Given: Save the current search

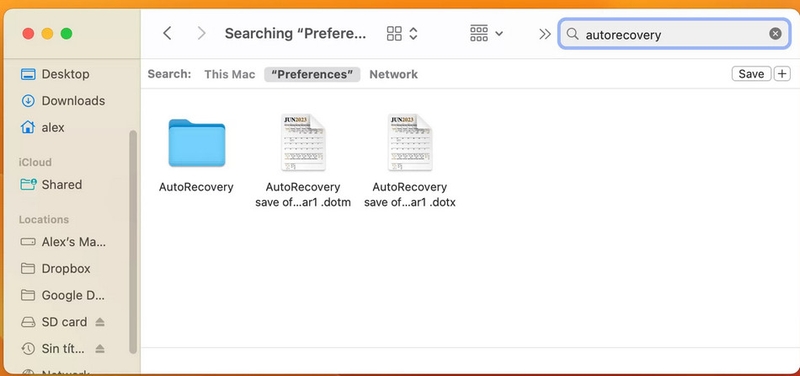Looking at the screenshot, I should pyautogui.click(x=751, y=74).
